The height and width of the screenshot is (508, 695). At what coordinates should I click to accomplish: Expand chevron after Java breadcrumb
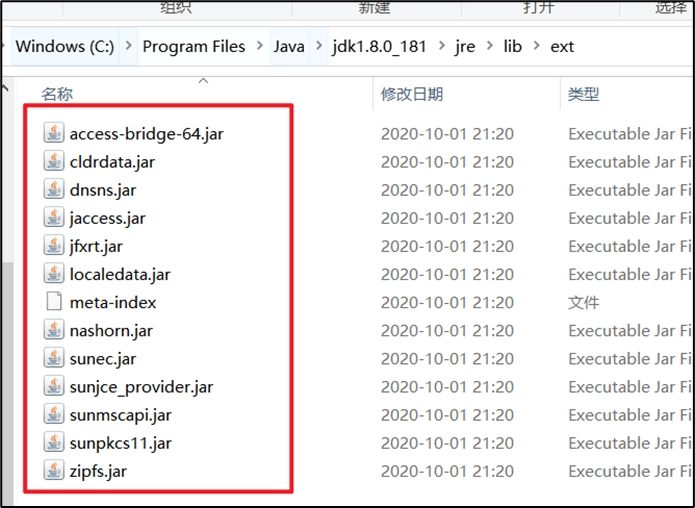coord(319,45)
